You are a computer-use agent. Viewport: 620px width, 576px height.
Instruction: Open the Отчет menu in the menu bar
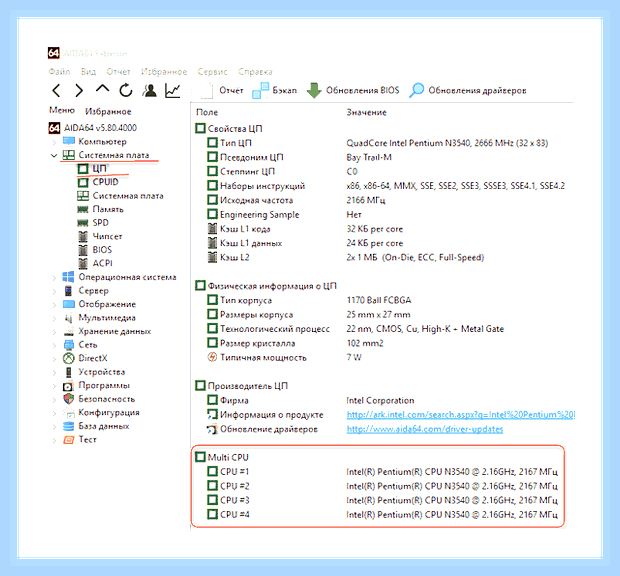coord(118,72)
